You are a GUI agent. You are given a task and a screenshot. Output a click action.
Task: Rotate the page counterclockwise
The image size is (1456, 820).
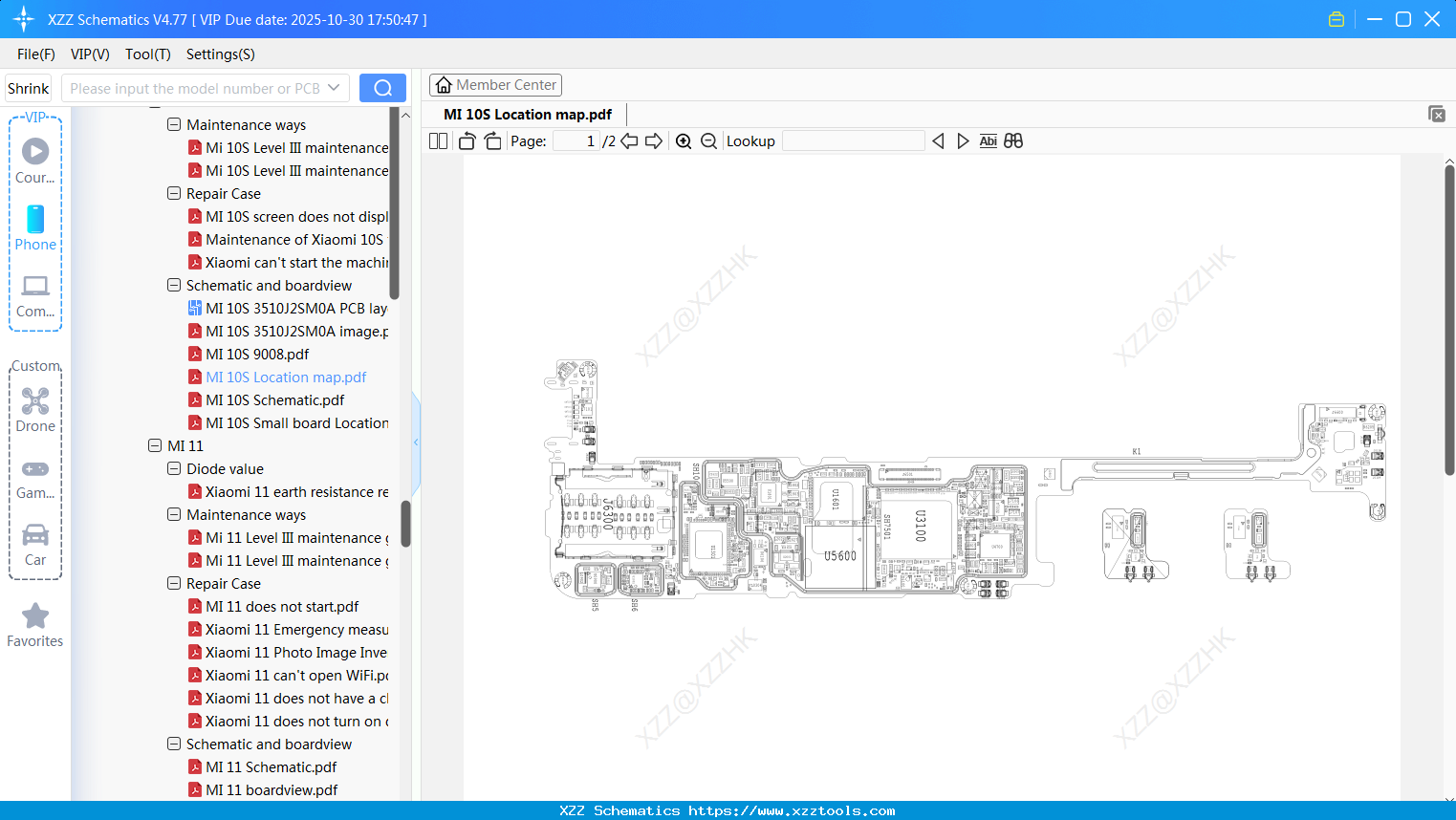click(x=466, y=140)
